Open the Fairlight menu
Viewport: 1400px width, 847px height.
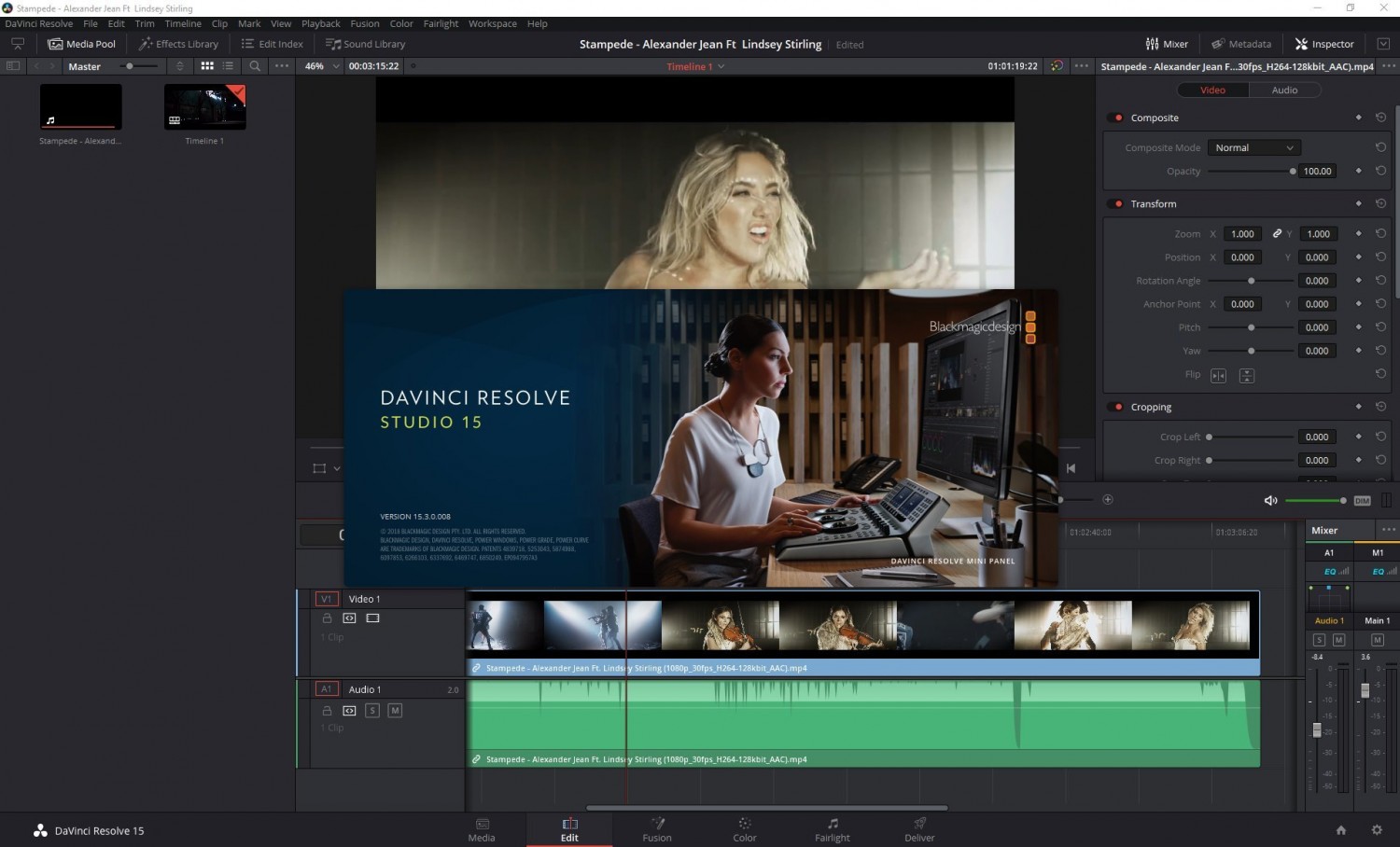point(441,23)
